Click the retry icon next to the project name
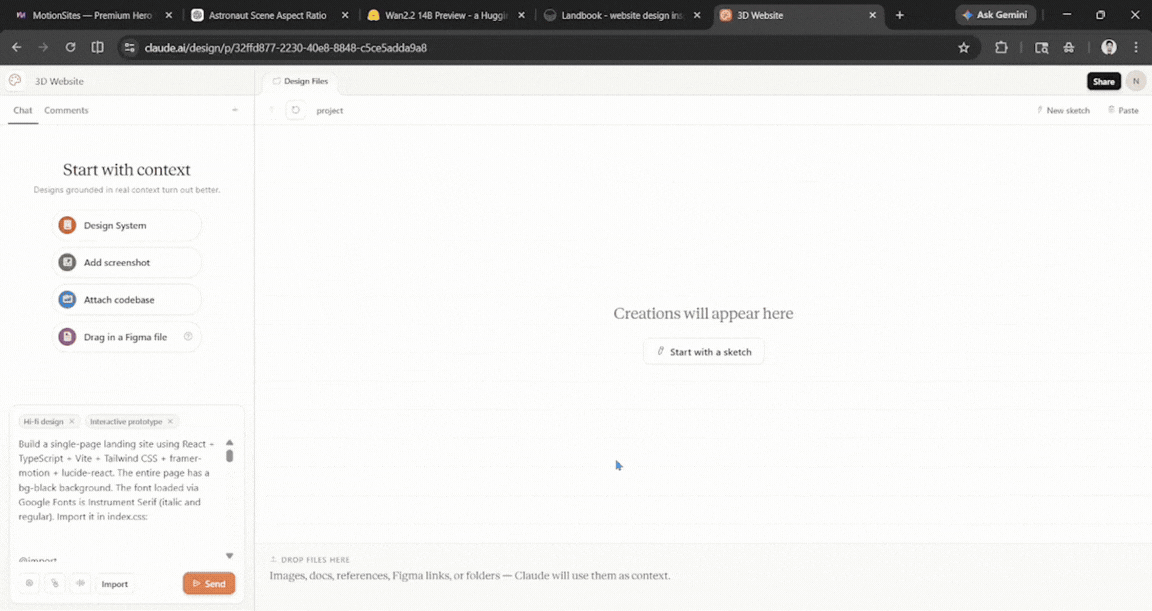 coord(295,110)
